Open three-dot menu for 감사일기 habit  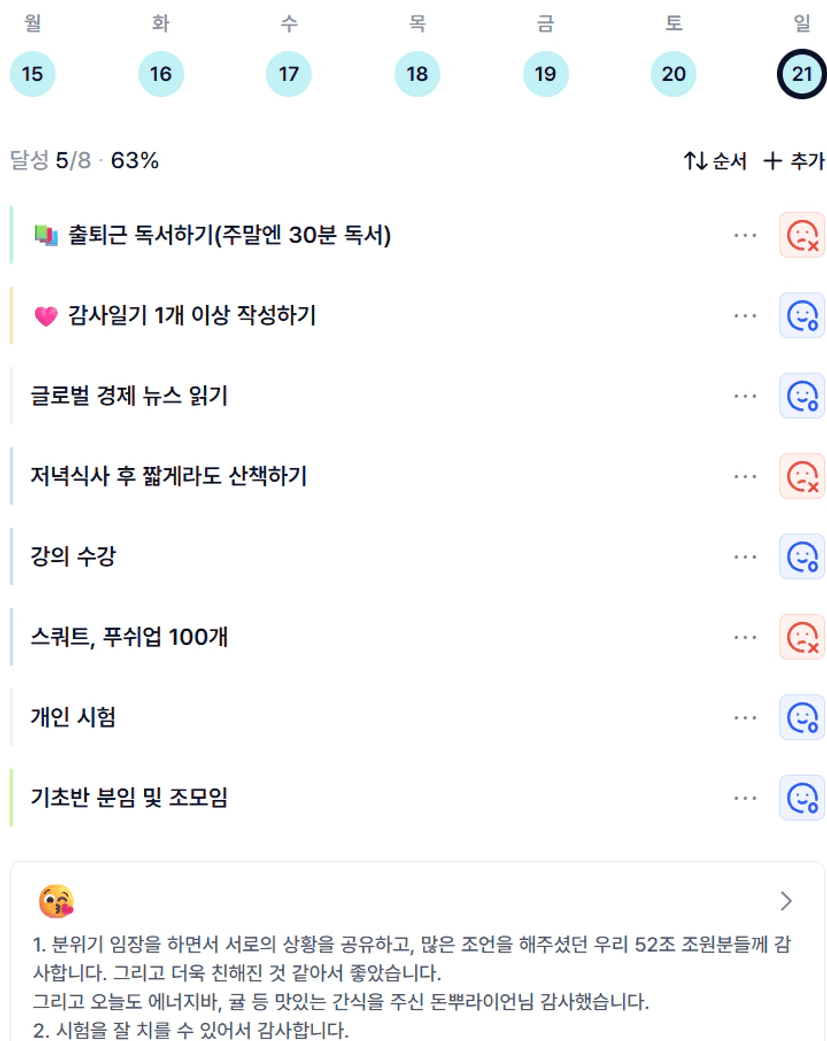(x=745, y=316)
